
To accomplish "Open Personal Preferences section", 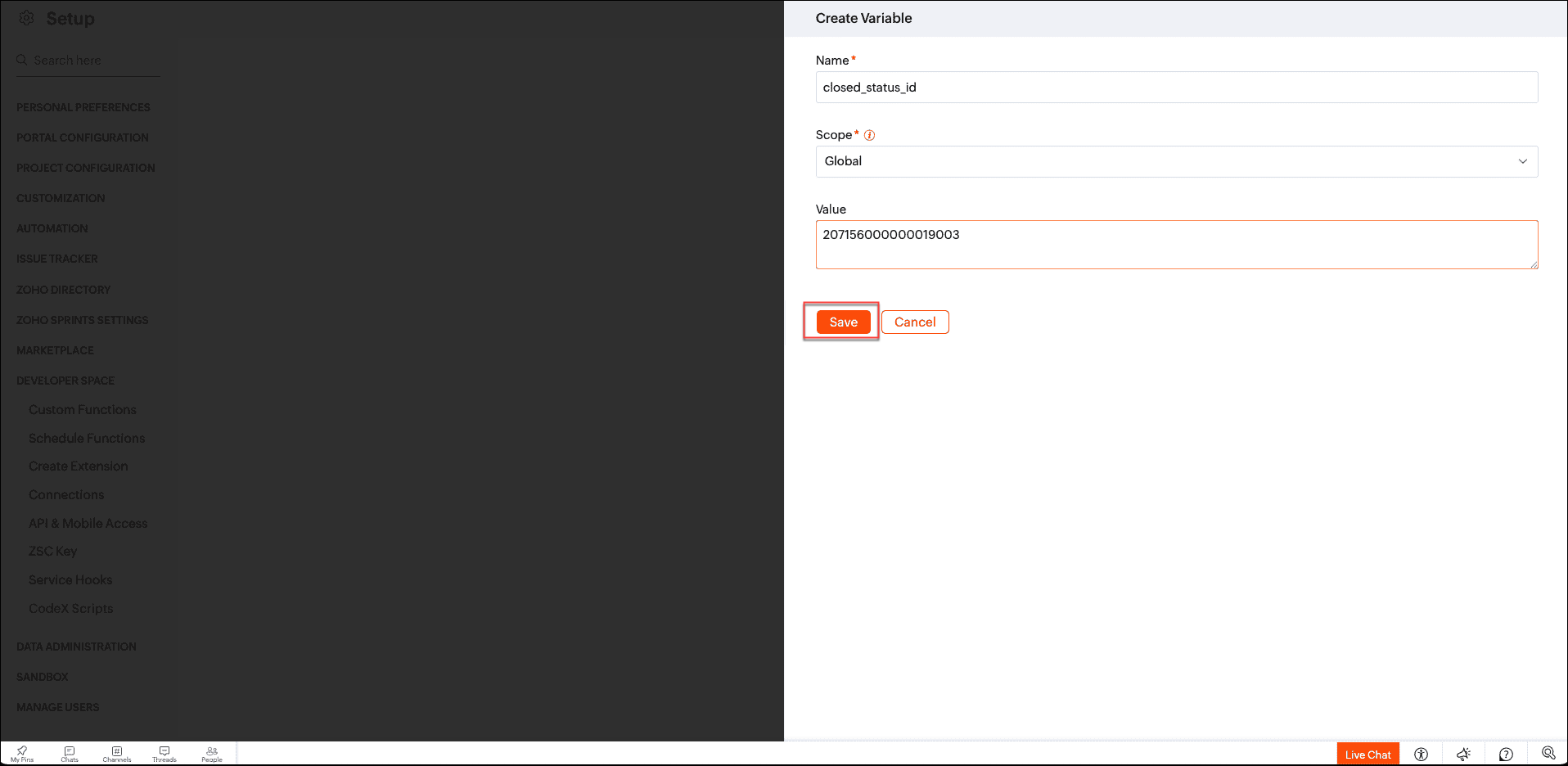I will [x=83, y=107].
